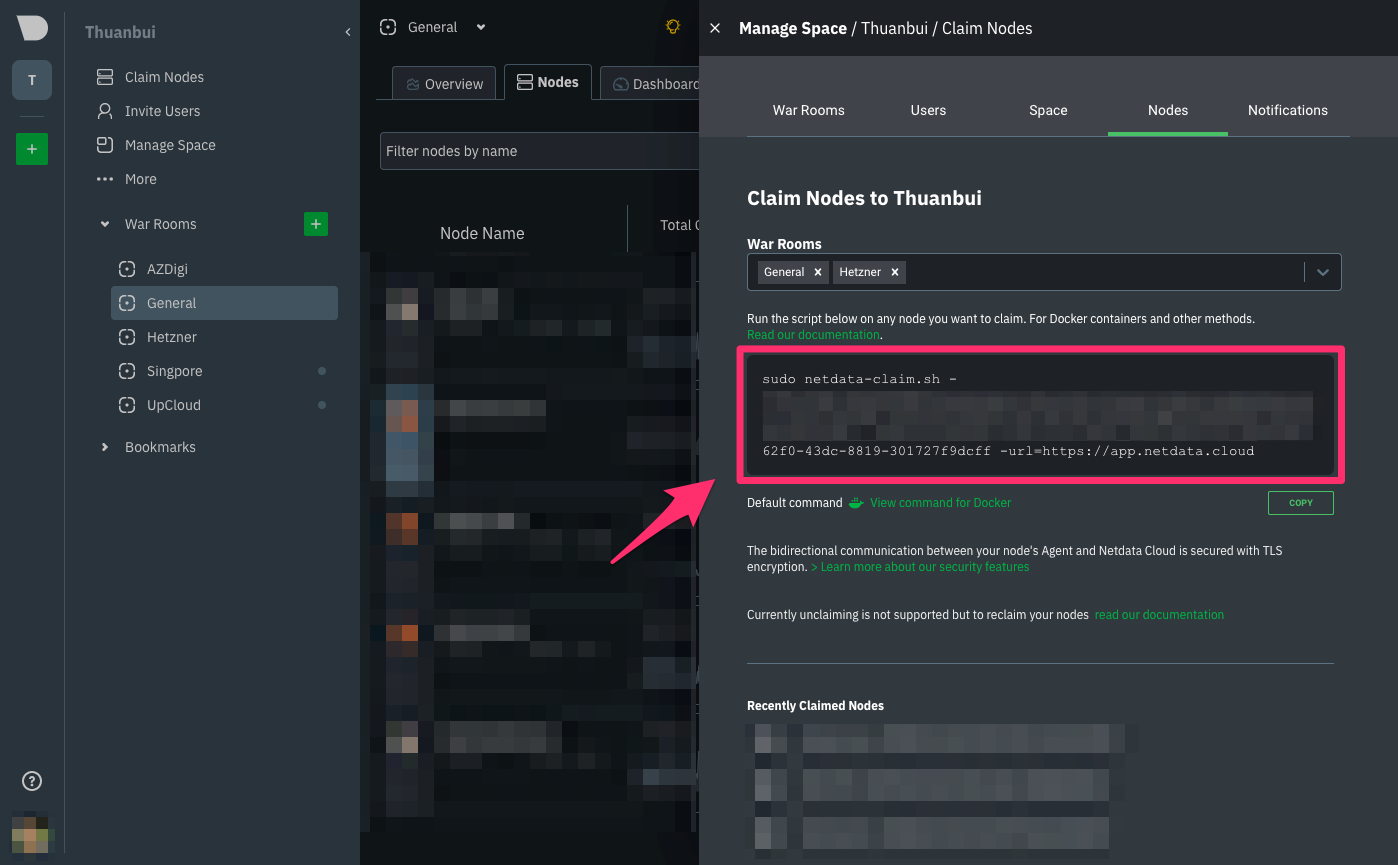Remove the Hetzner tag from War Rooms
This screenshot has width=1398, height=865.
(x=895, y=272)
